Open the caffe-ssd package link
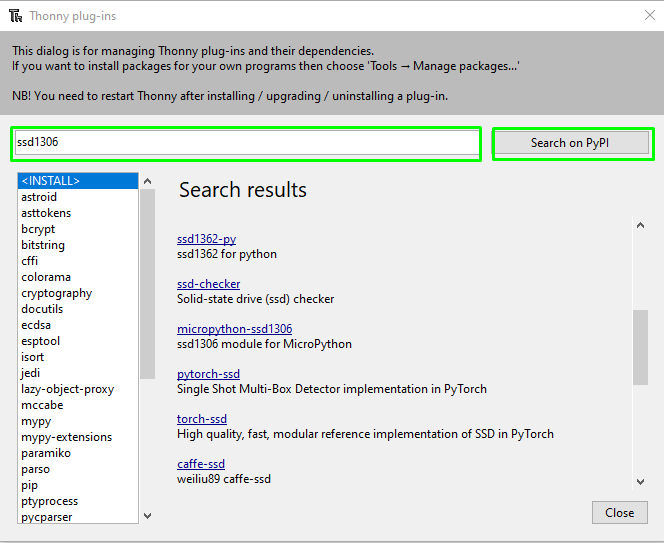This screenshot has width=664, height=543. 201,464
